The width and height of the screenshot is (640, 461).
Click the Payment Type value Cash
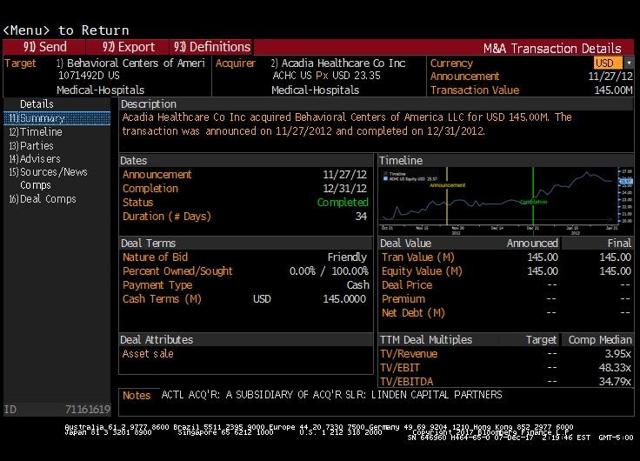click(358, 285)
